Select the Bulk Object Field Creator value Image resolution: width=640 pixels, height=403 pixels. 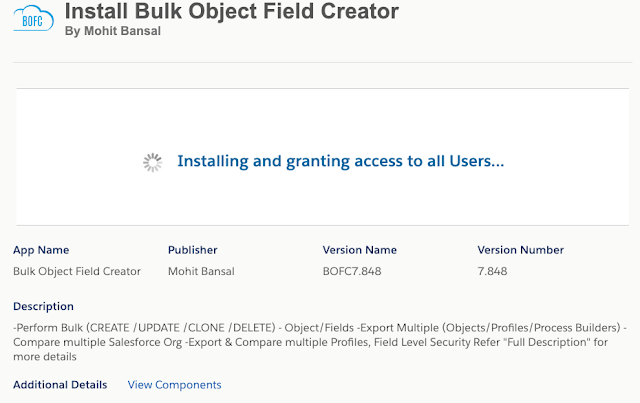pos(77,271)
